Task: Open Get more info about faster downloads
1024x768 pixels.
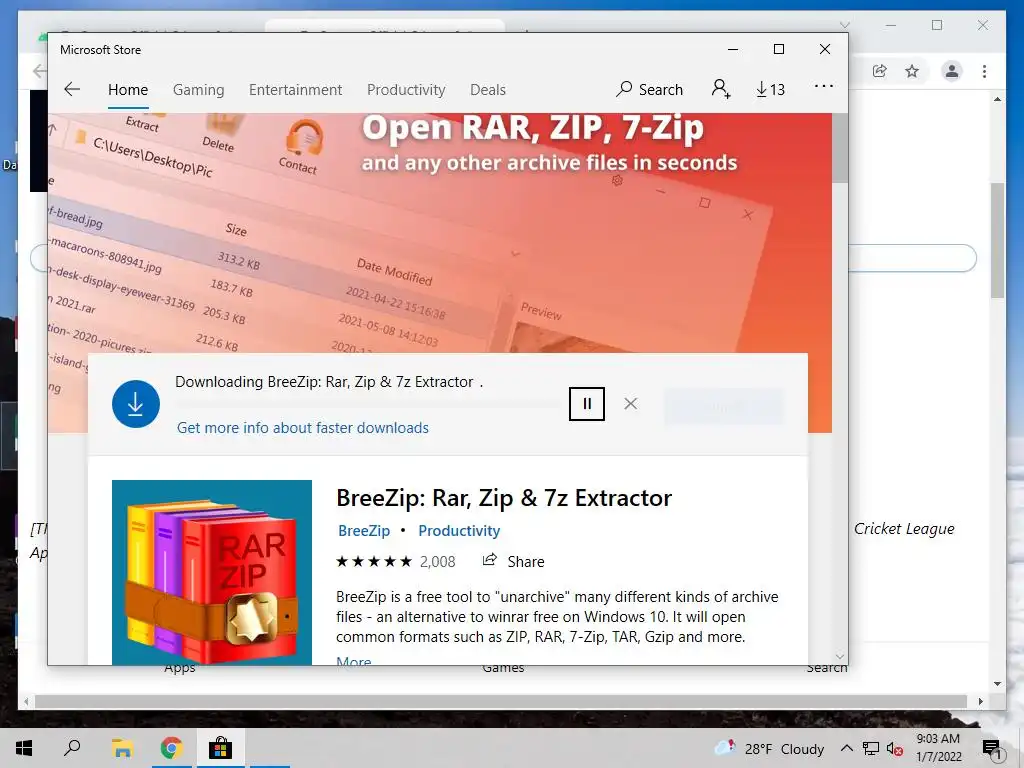Action: 303,428
